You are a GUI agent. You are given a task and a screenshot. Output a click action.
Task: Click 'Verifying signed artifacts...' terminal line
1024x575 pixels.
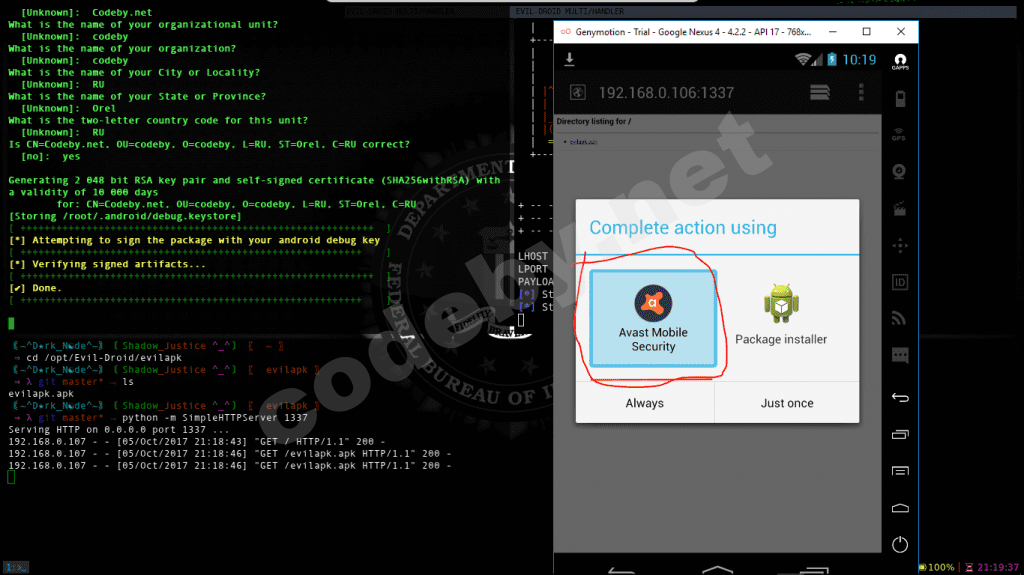coord(107,264)
